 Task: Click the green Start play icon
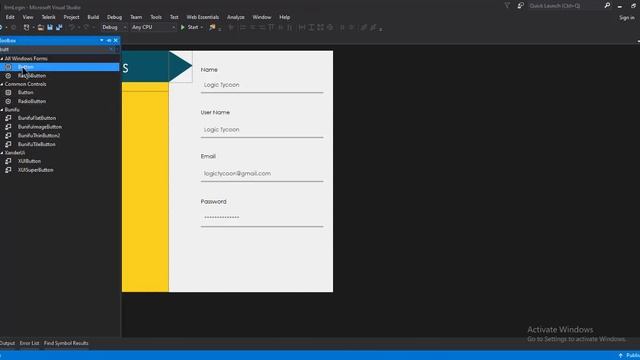point(182,27)
